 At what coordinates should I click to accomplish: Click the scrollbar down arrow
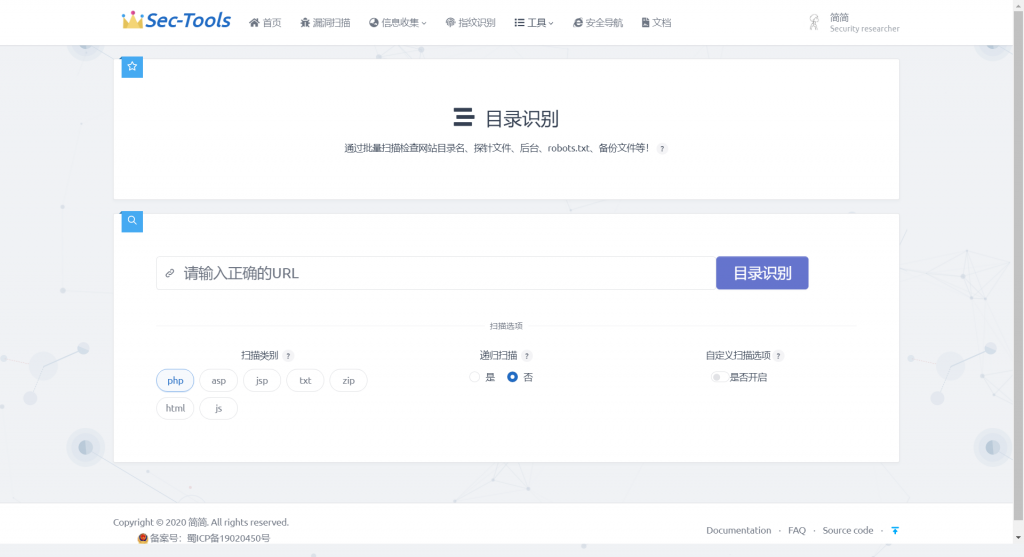point(1018,538)
